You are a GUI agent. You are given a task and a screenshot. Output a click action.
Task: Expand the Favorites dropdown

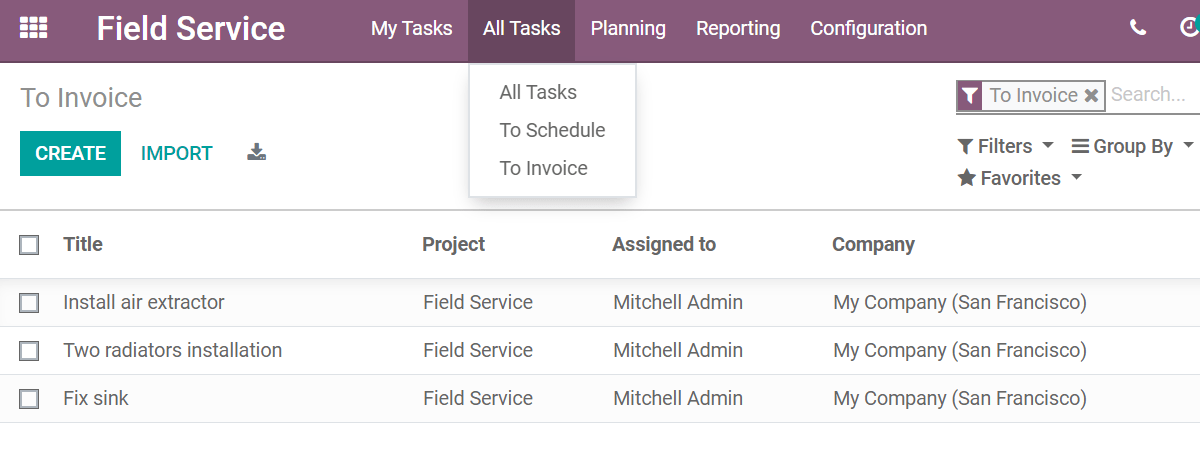1020,178
